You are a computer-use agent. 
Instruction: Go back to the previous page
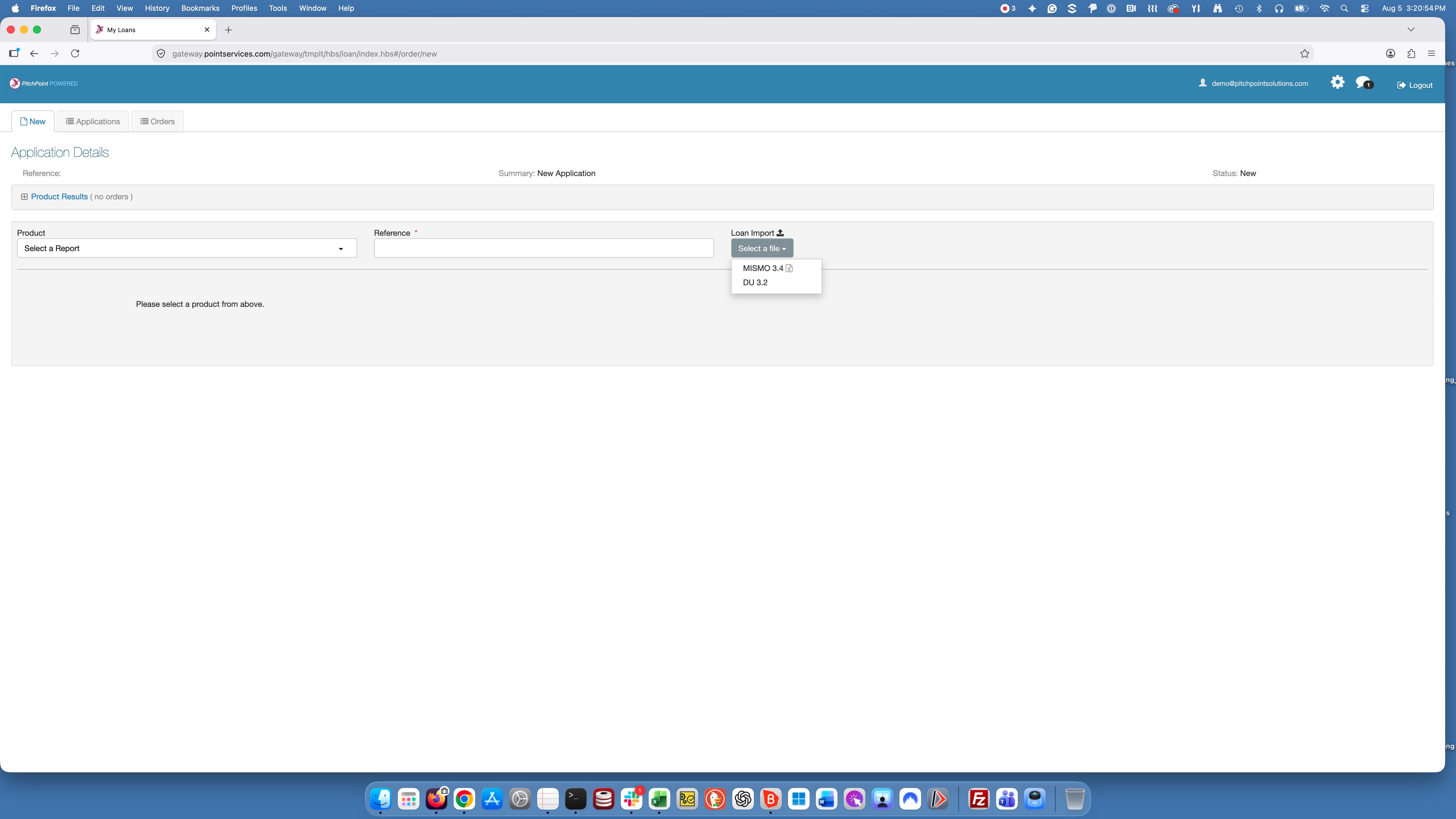pyautogui.click(x=34, y=54)
